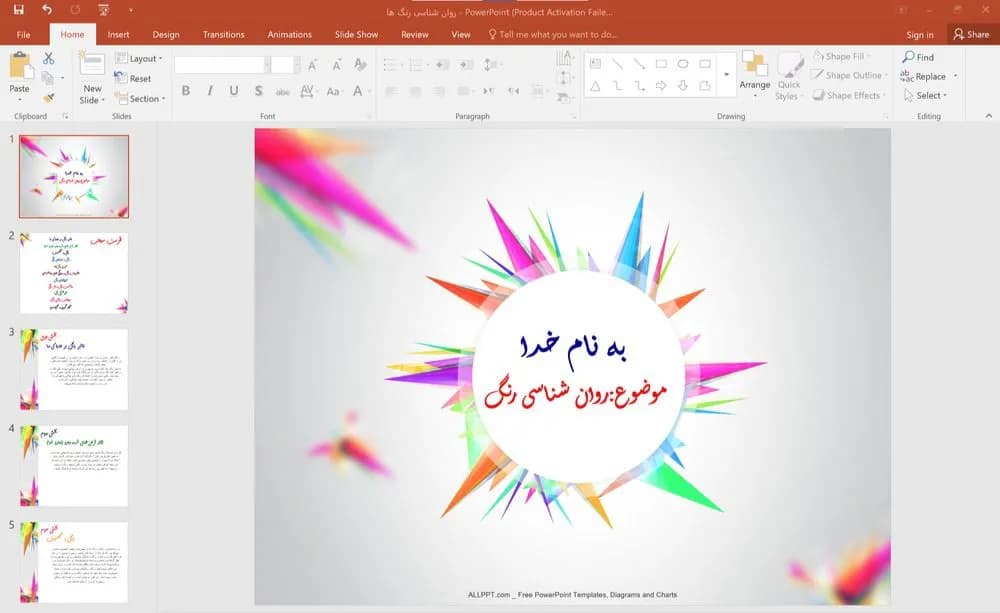1000x613 pixels.
Task: Select the right arrow shape
Action: click(x=661, y=85)
